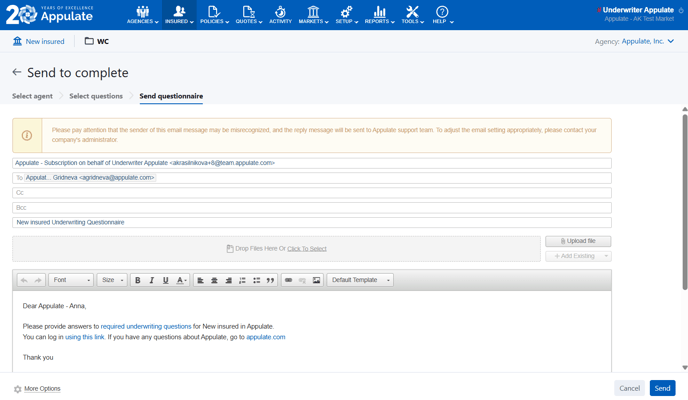Click the Send button

pos(663,388)
